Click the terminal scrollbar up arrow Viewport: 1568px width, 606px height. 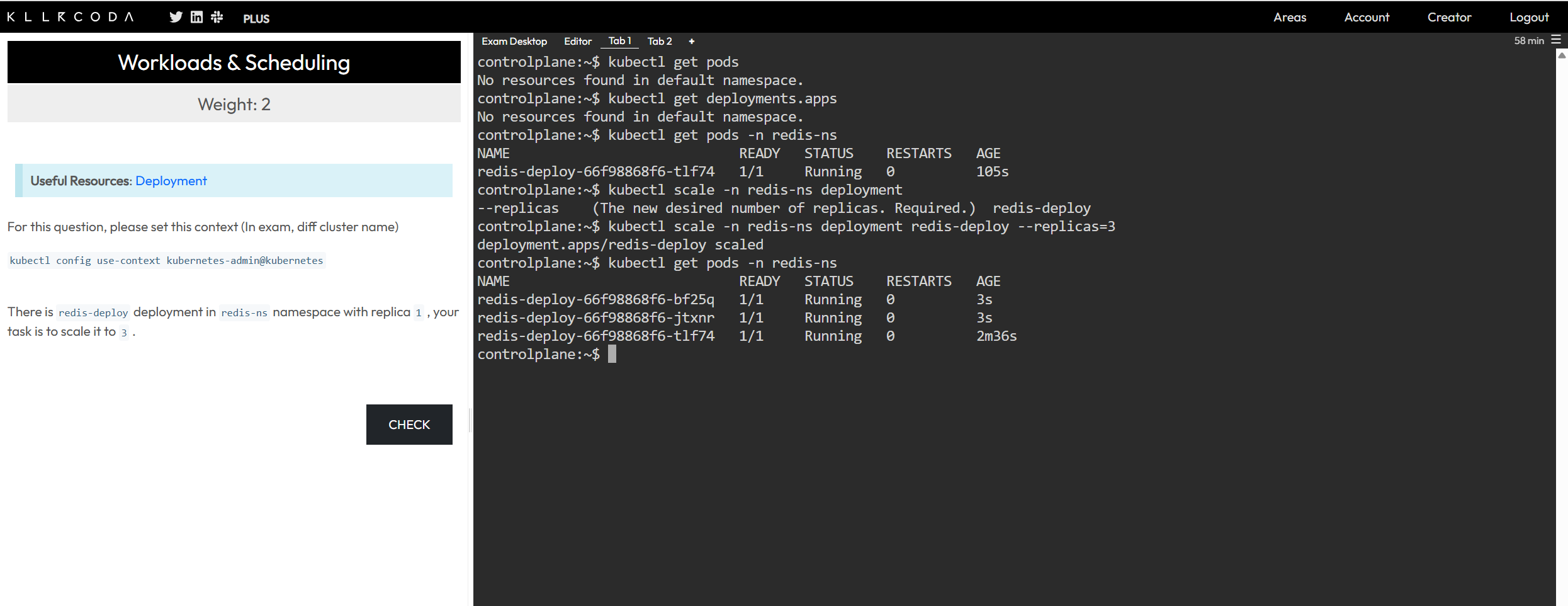point(1562,55)
